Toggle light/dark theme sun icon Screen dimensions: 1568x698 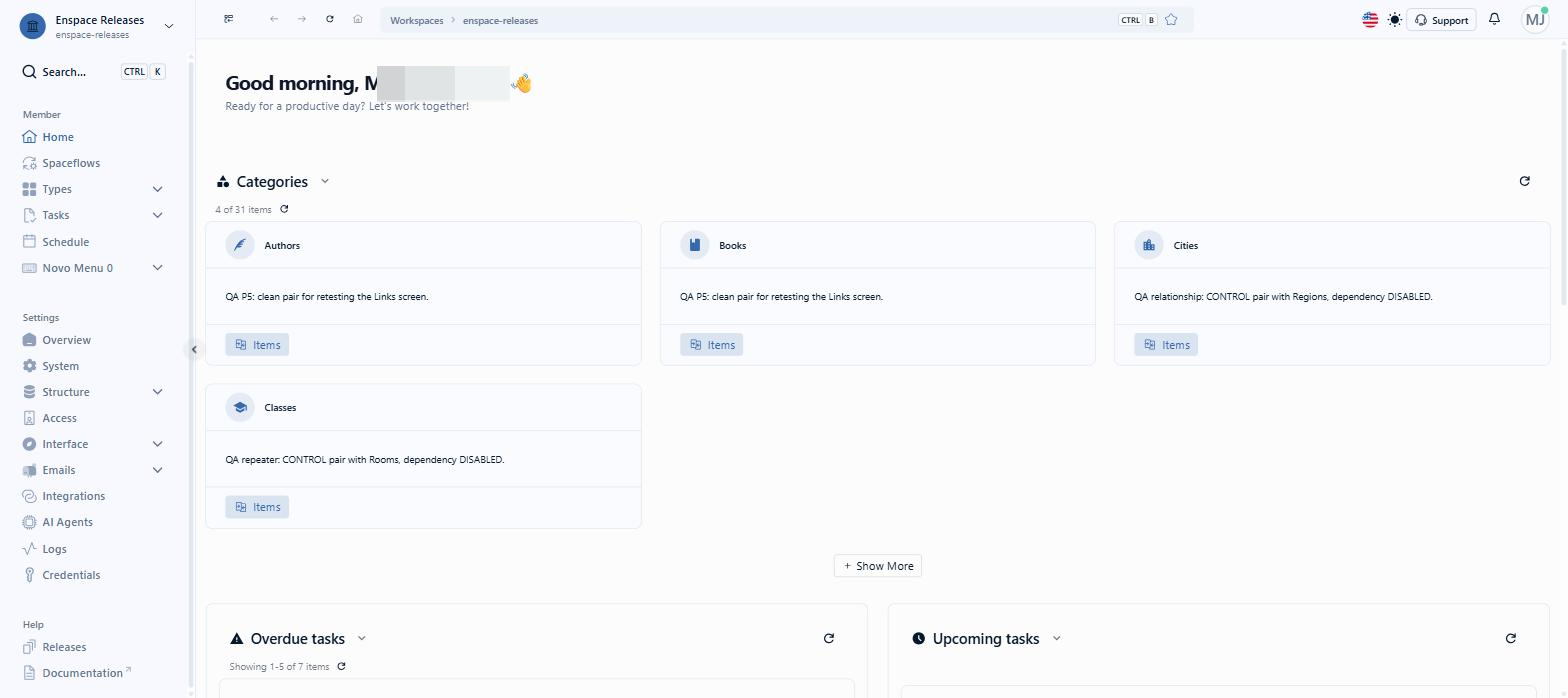(1395, 20)
